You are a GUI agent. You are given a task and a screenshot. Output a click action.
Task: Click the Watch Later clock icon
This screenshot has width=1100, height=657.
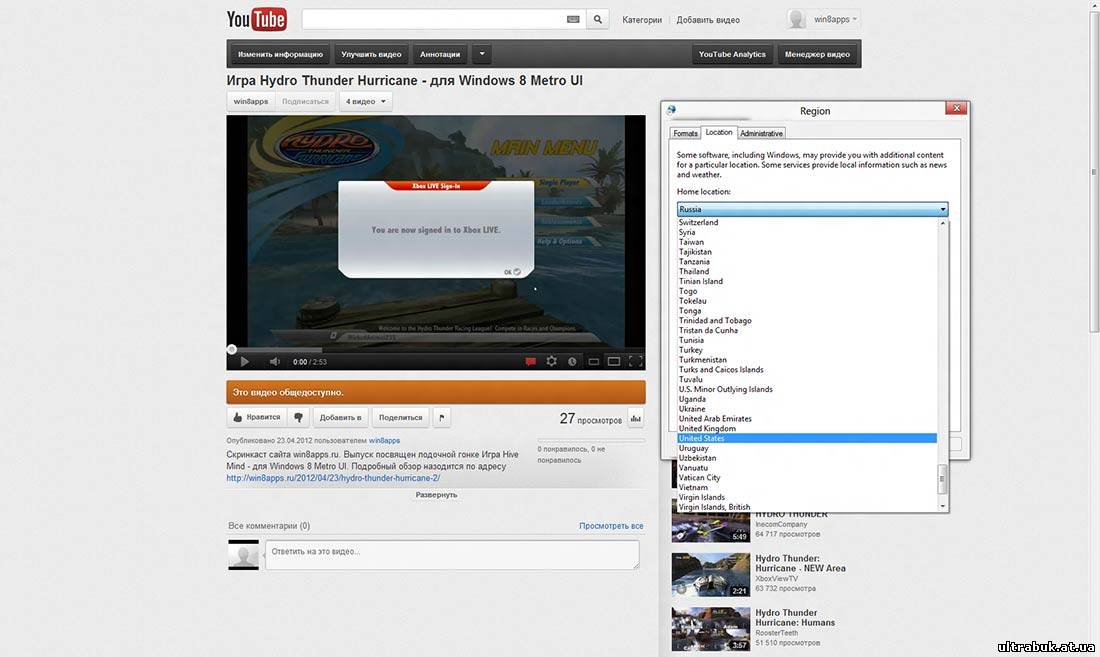tap(572, 362)
